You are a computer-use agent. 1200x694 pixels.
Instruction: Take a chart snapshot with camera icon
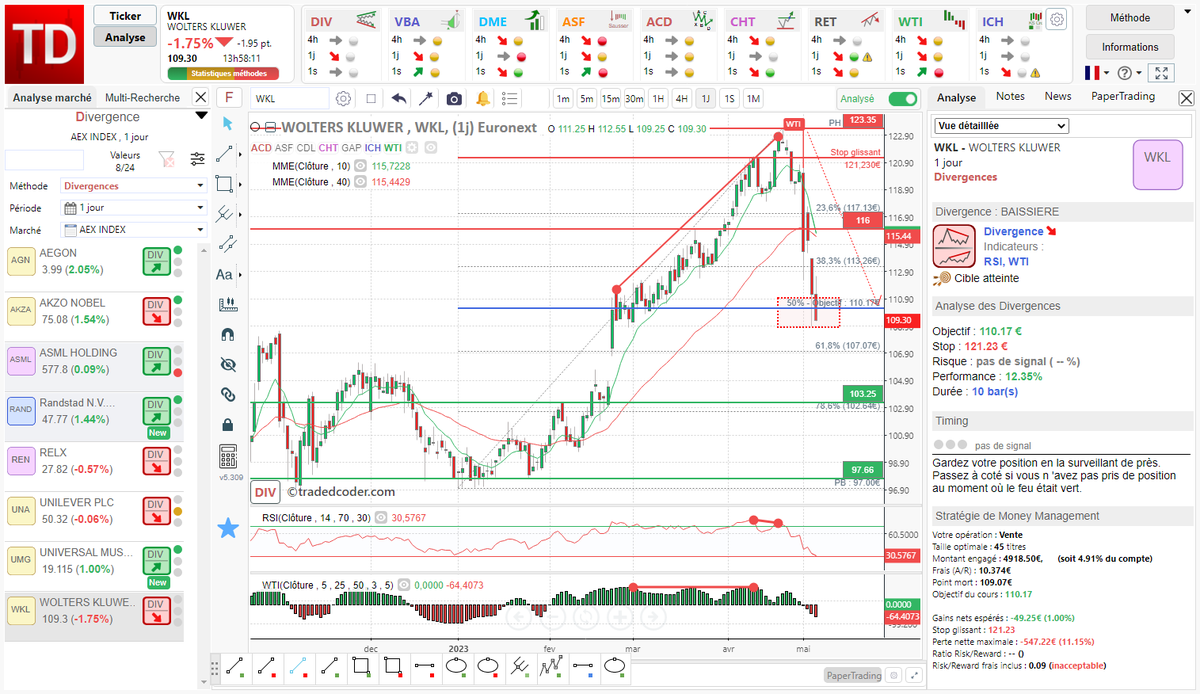coord(454,99)
